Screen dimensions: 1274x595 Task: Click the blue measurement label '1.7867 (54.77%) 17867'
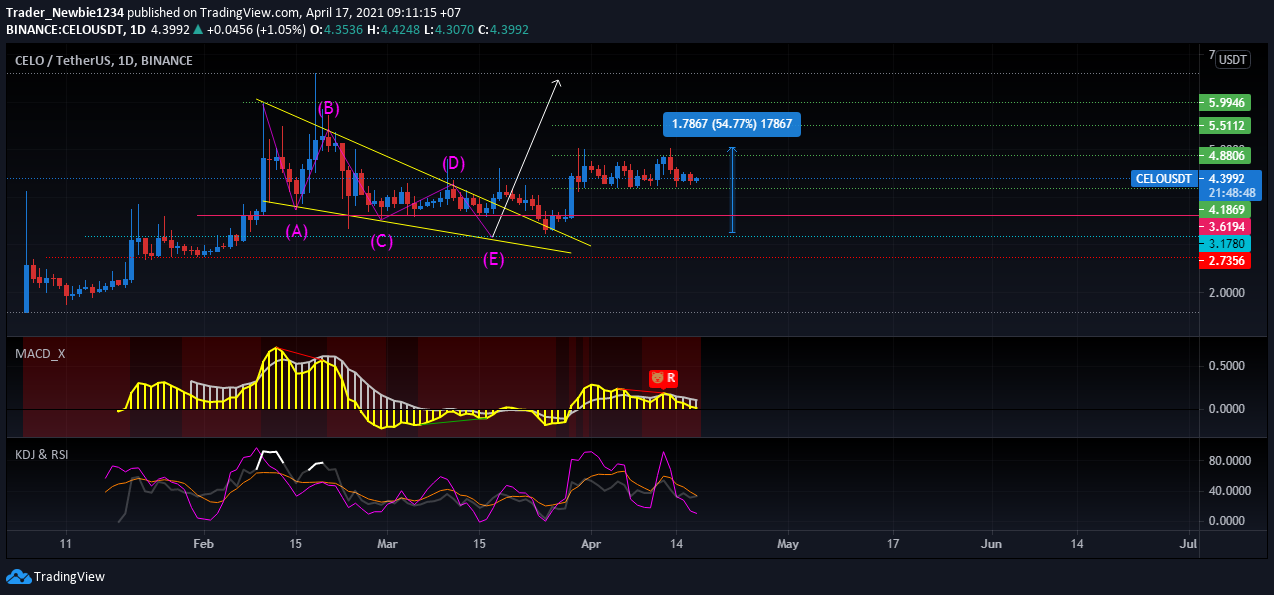click(732, 125)
